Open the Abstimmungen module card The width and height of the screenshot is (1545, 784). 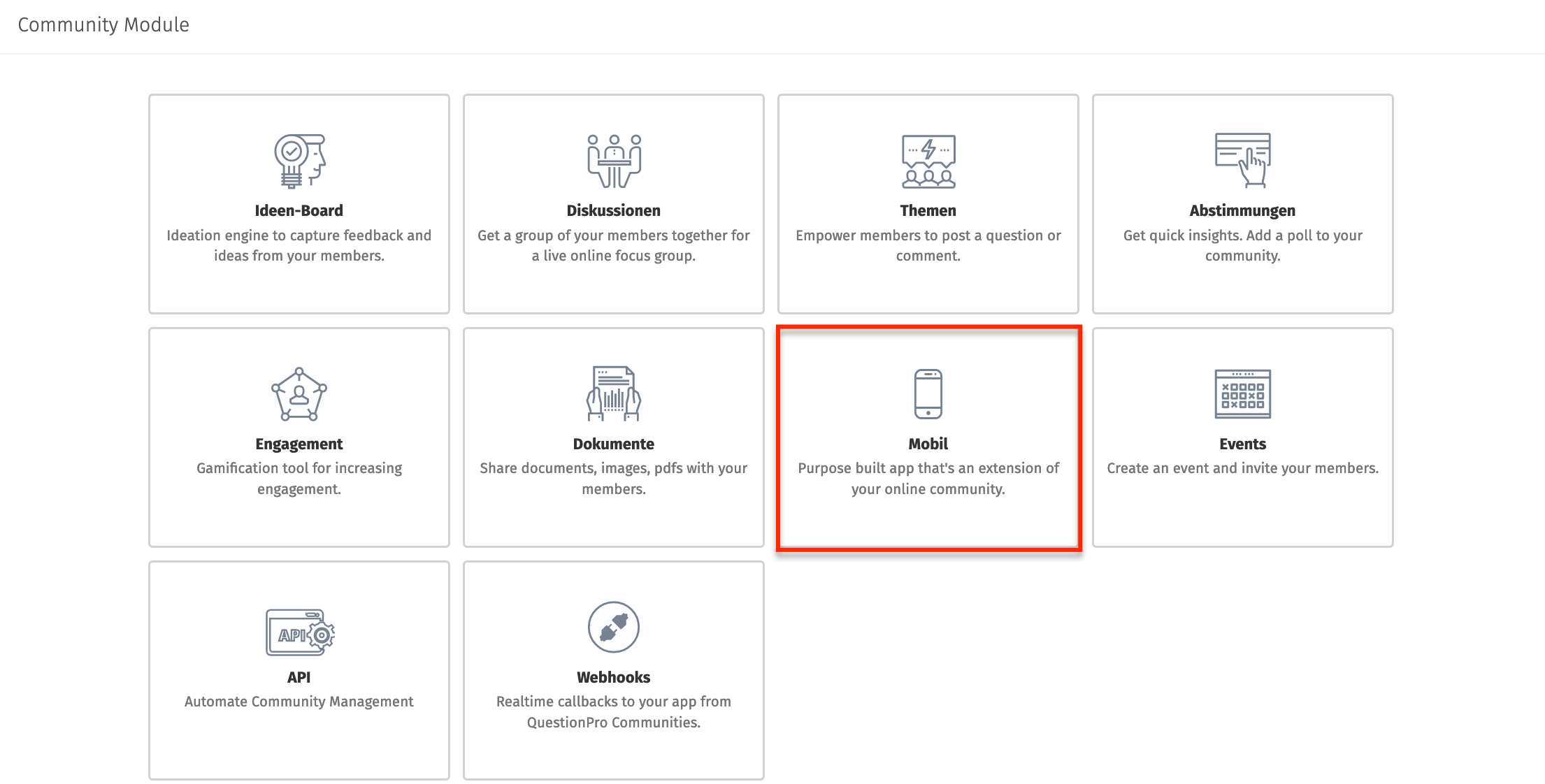pos(1242,204)
